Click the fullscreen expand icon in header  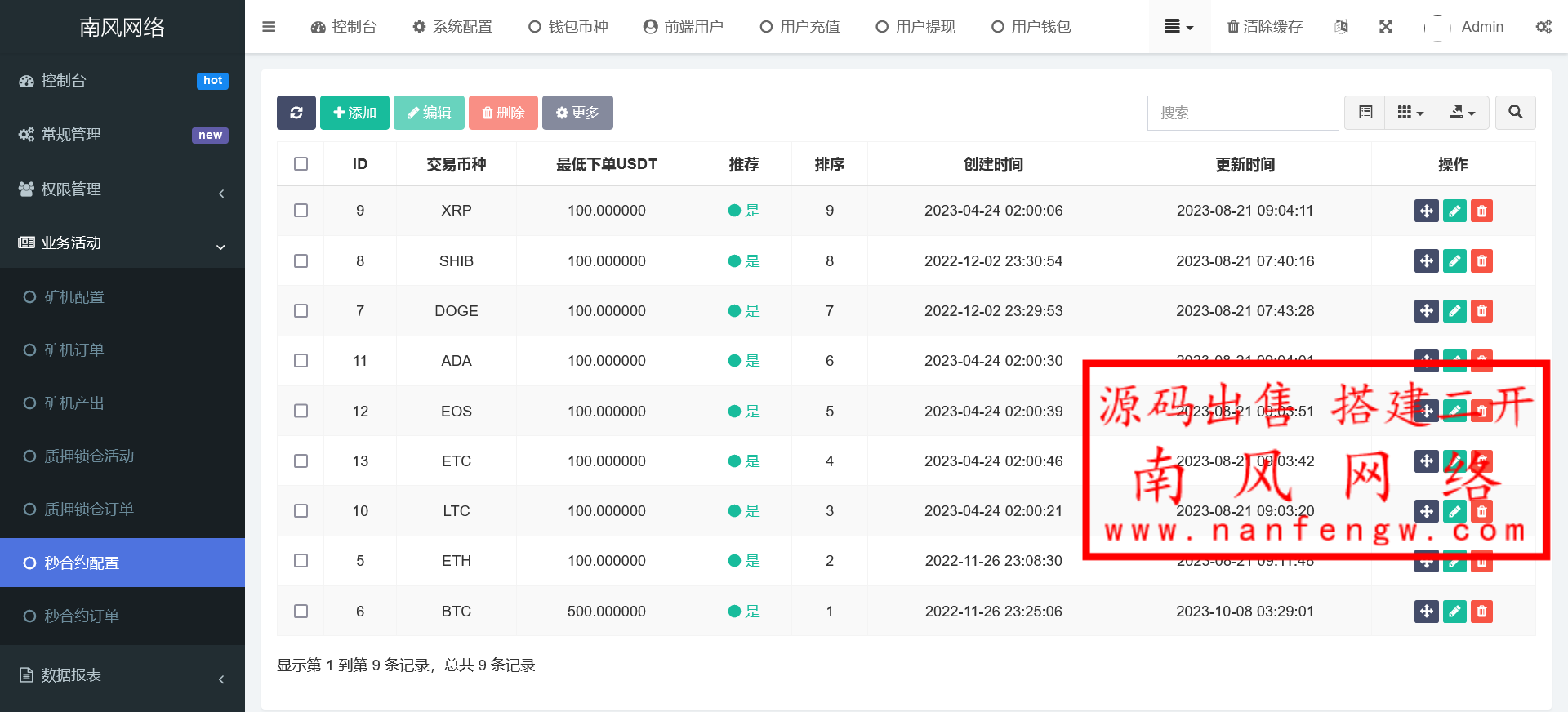1386,27
